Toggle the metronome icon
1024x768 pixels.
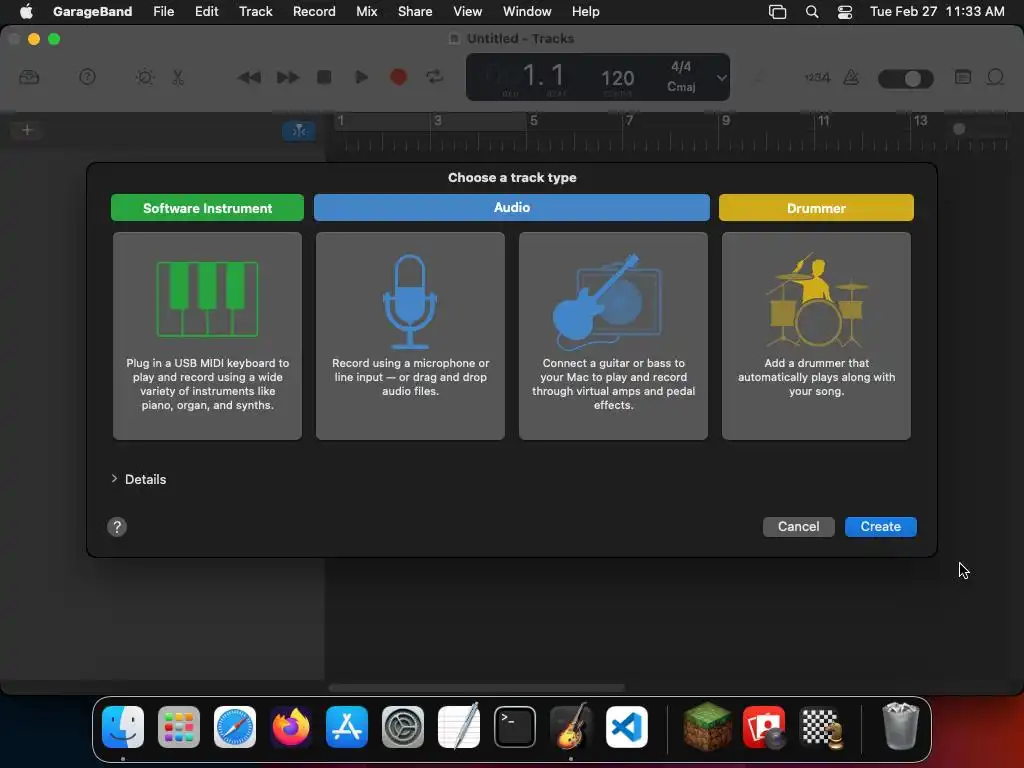851,77
